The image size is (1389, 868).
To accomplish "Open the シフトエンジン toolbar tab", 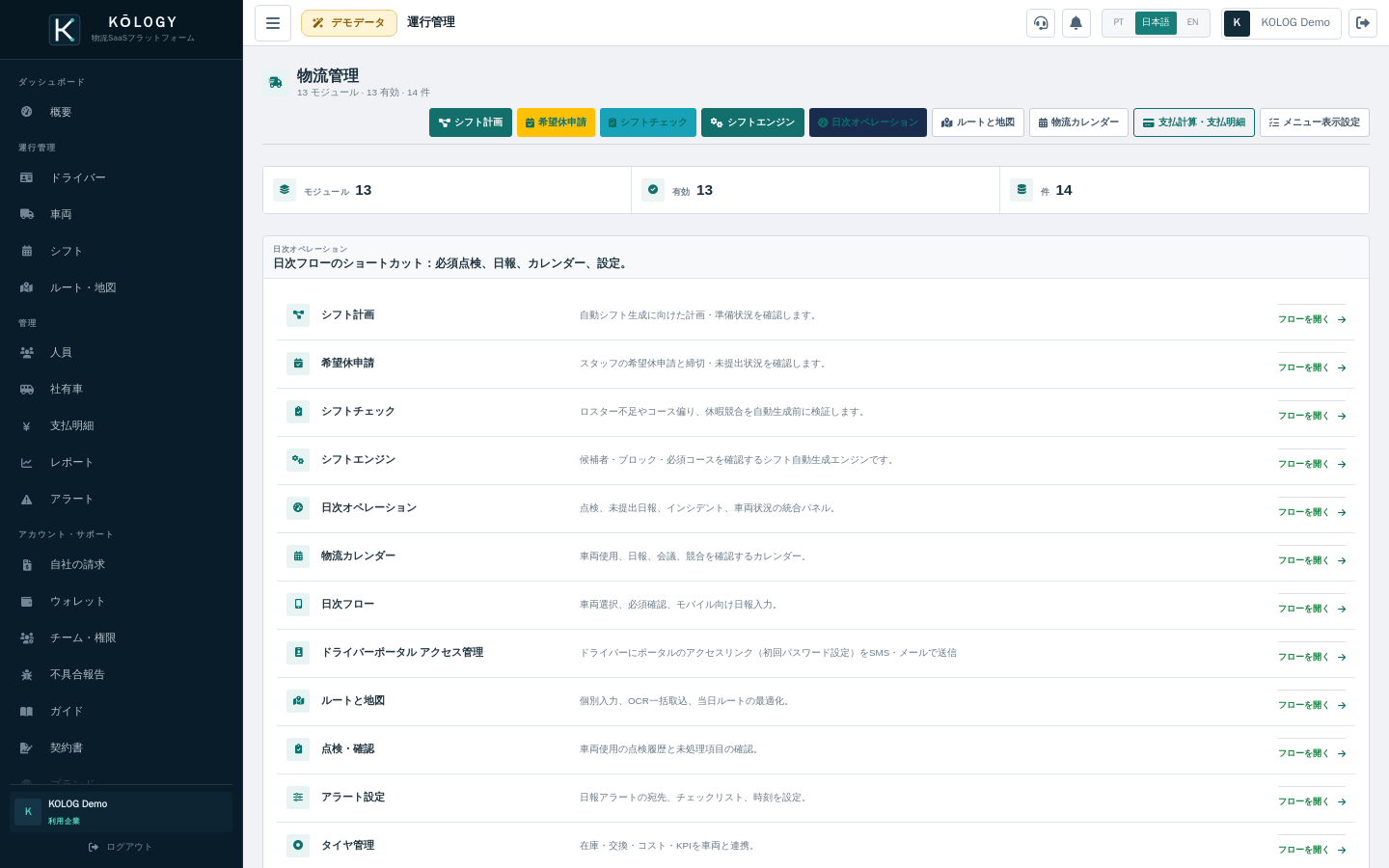I will (x=752, y=122).
